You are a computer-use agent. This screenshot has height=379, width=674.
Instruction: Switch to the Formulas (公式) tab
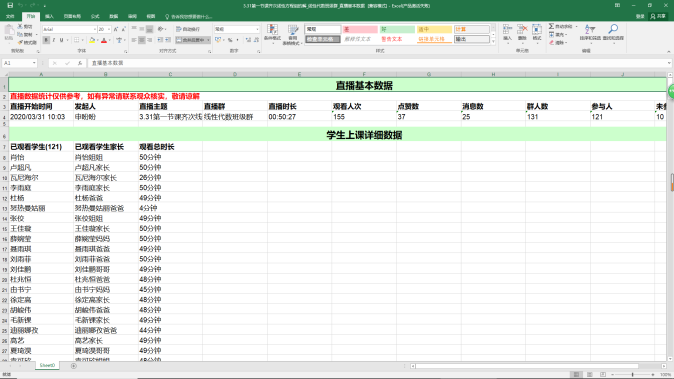pos(95,16)
